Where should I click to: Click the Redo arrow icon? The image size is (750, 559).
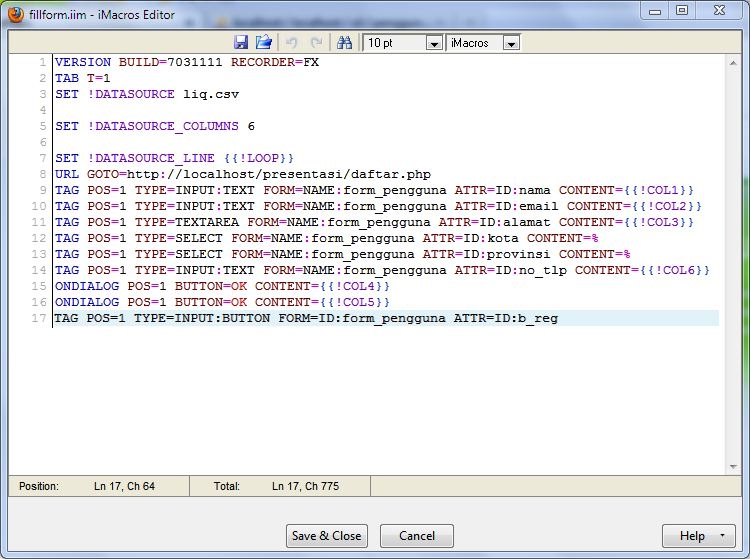point(316,43)
